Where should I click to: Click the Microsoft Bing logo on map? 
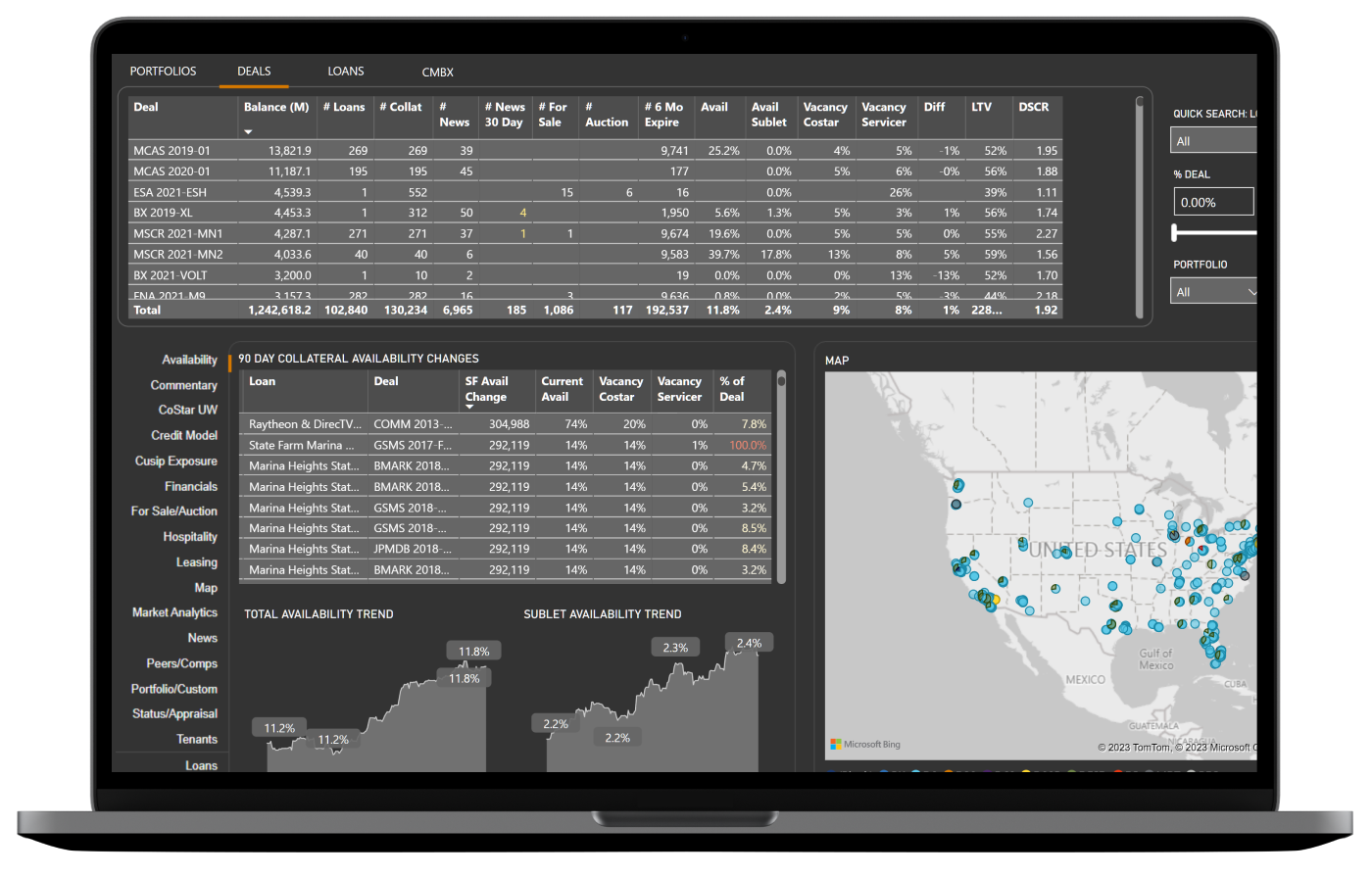(x=865, y=745)
